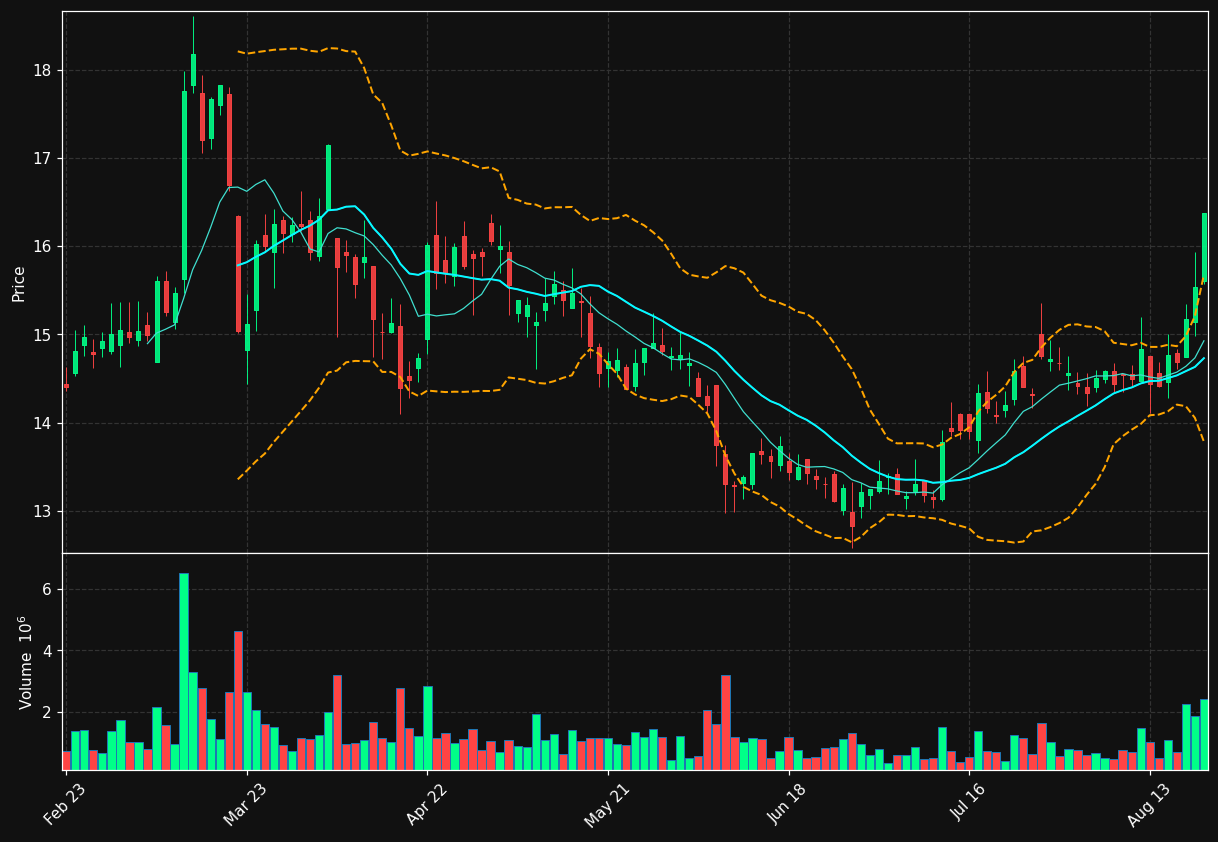1218x842 pixels.
Task: Click the Mar 23 date label
Action: [246, 805]
